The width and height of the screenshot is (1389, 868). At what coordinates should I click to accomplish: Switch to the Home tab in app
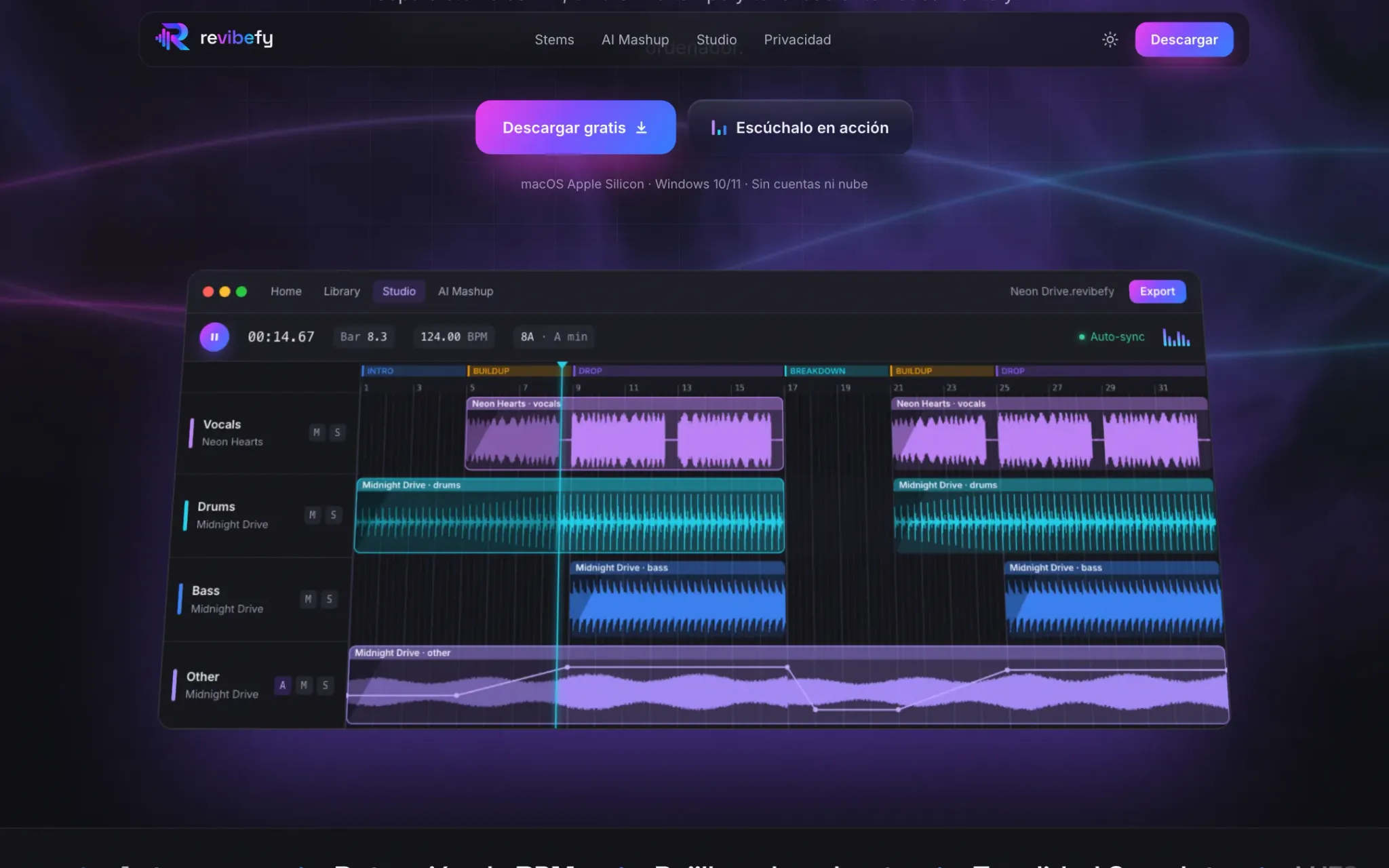(286, 292)
